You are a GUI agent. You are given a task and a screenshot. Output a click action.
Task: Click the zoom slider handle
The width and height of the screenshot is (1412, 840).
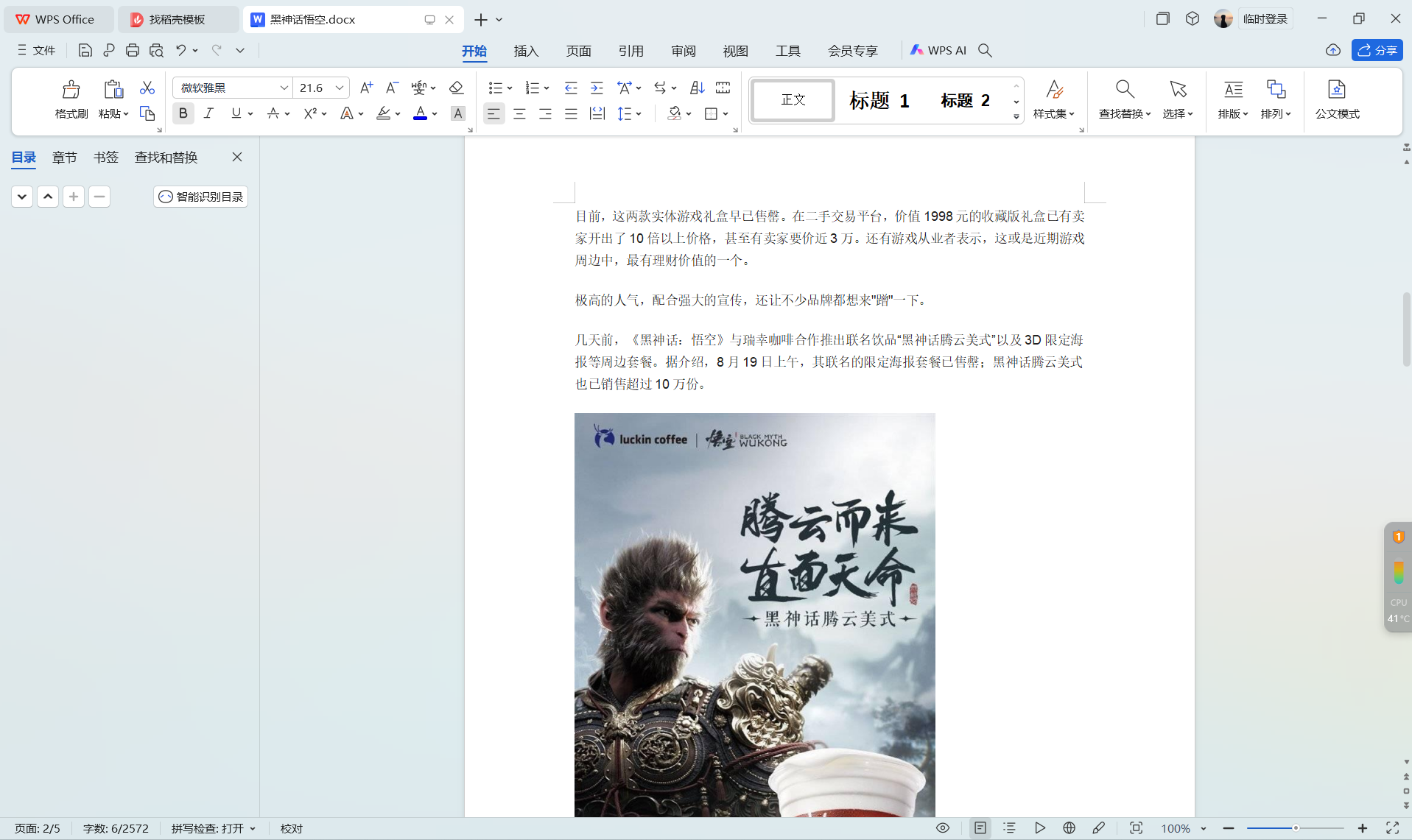coord(1295,828)
